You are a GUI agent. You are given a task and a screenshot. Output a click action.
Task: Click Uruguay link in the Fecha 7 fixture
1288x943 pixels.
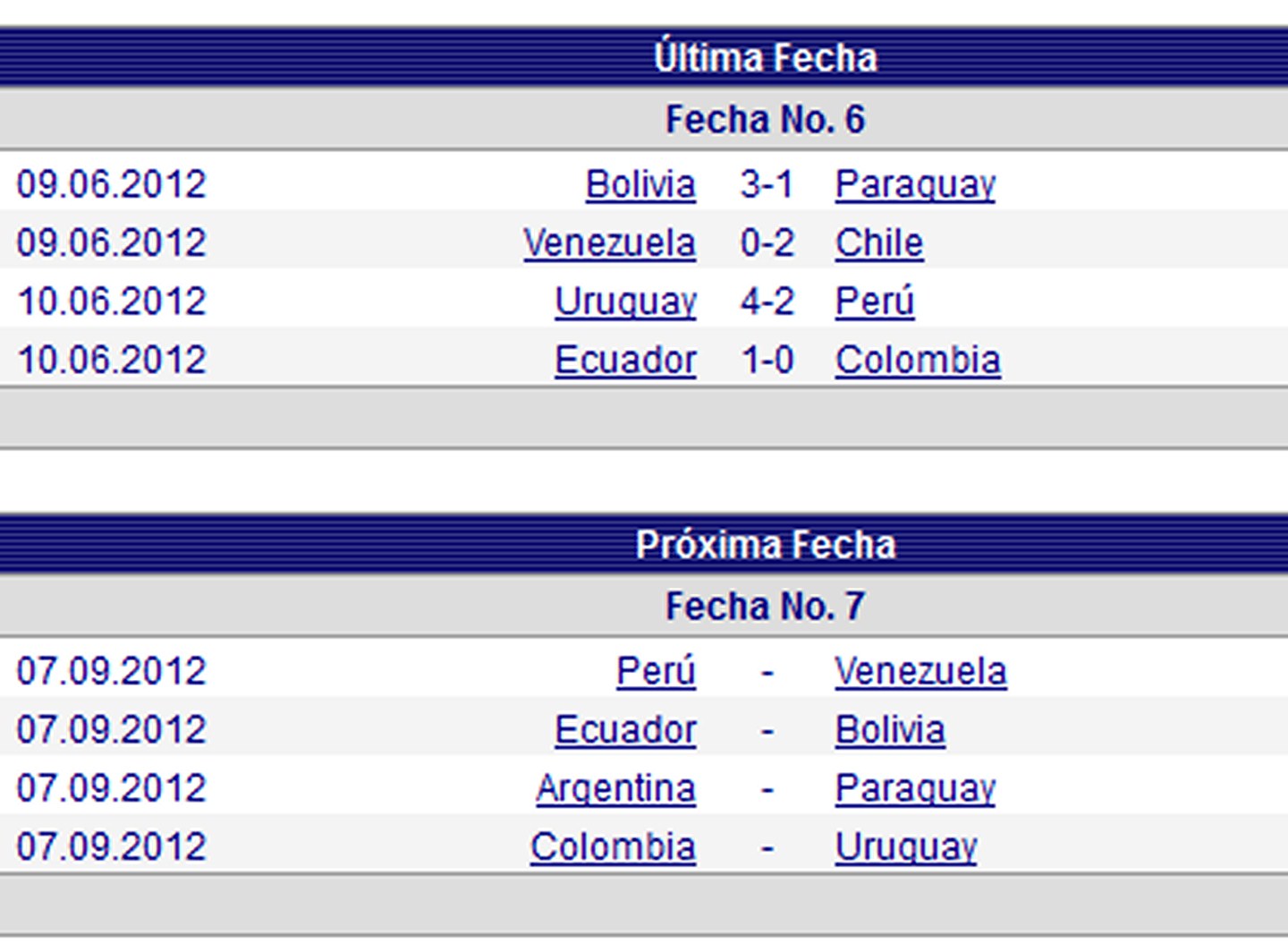[906, 846]
